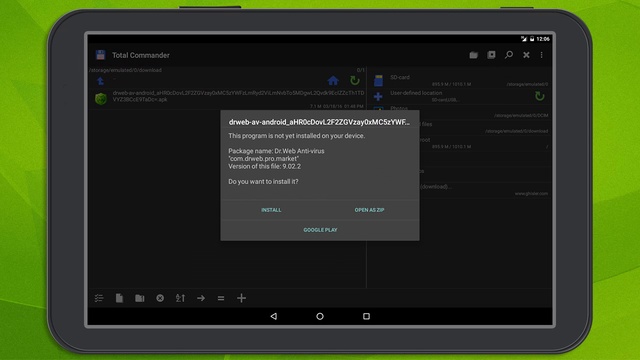Tap the /storage/emulated/0/download path in left panel
This screenshot has width=640, height=360.
point(125,70)
